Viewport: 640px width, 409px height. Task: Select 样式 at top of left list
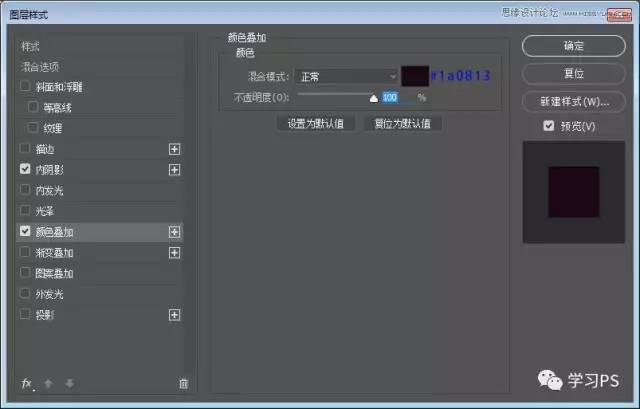click(32, 46)
